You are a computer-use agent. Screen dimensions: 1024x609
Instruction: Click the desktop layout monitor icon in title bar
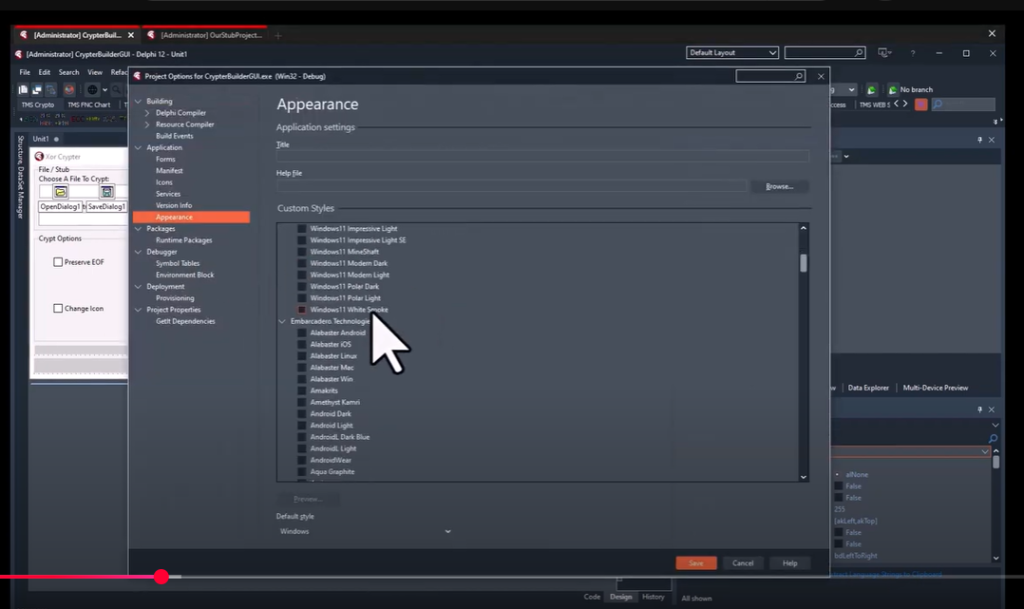(884, 53)
